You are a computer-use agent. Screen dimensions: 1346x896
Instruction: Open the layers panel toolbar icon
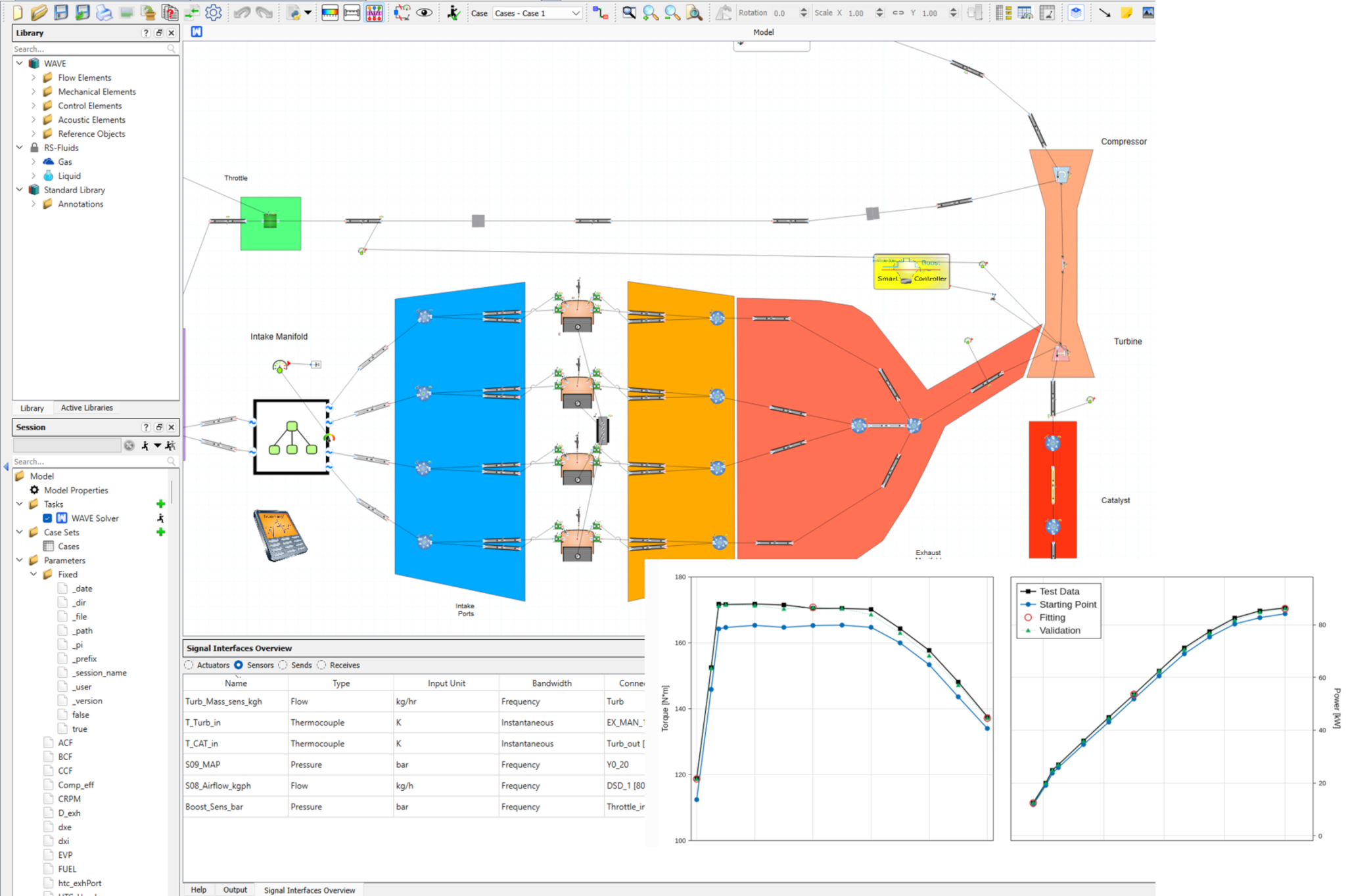pos(1076,12)
